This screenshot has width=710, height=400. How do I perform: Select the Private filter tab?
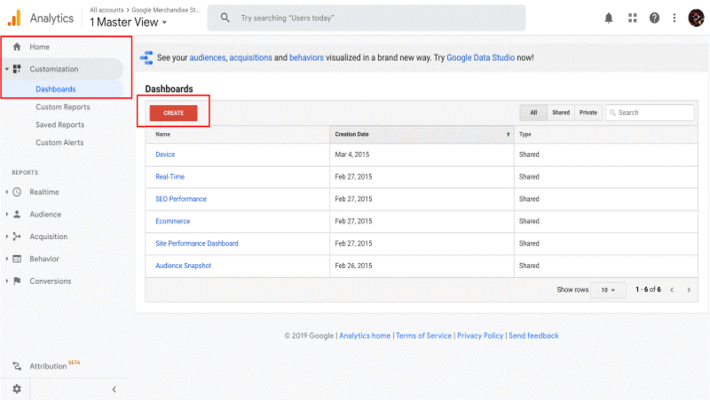[588, 113]
